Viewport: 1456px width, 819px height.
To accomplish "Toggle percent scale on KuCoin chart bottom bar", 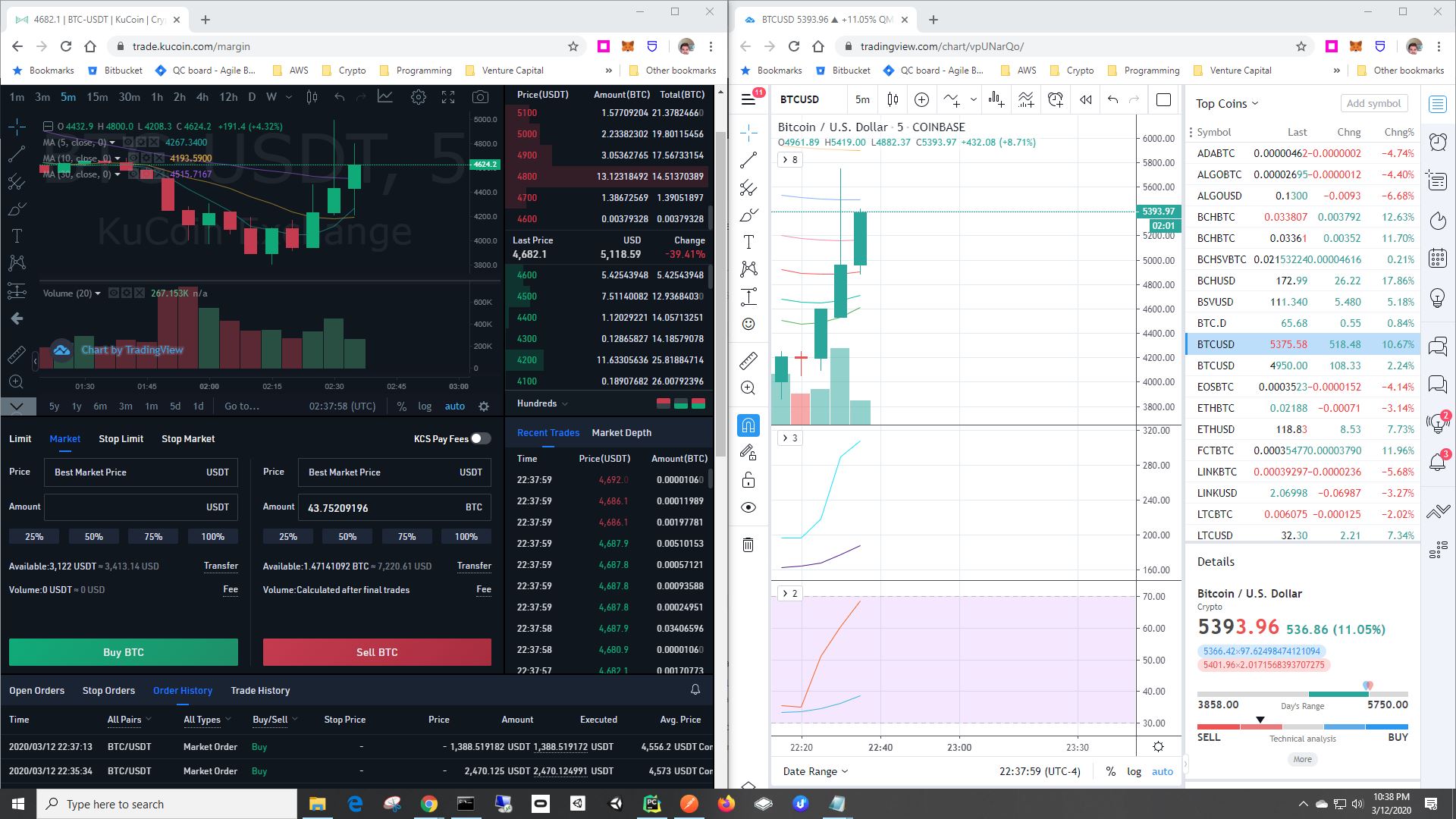I will [x=401, y=406].
